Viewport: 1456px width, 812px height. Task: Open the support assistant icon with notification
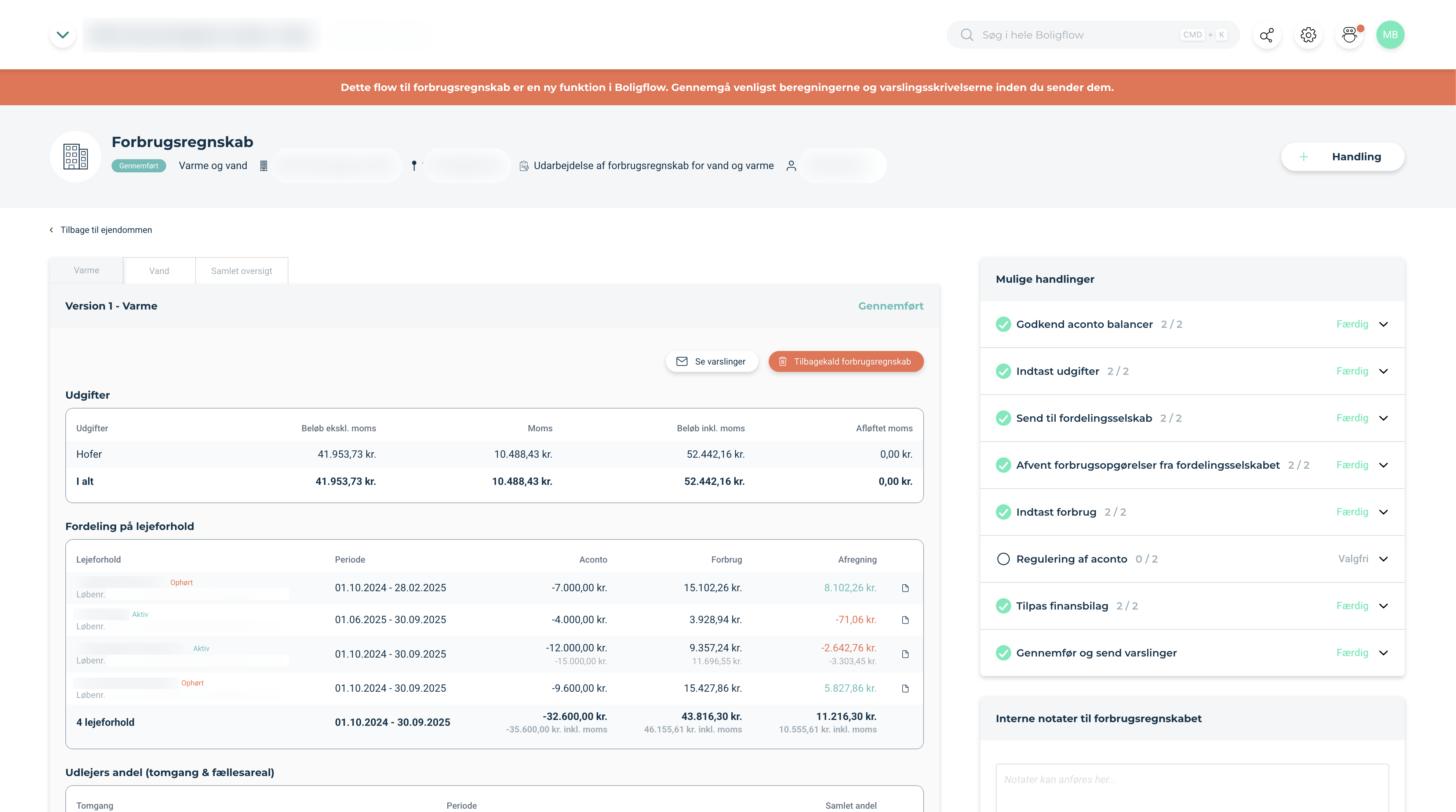click(x=1350, y=35)
